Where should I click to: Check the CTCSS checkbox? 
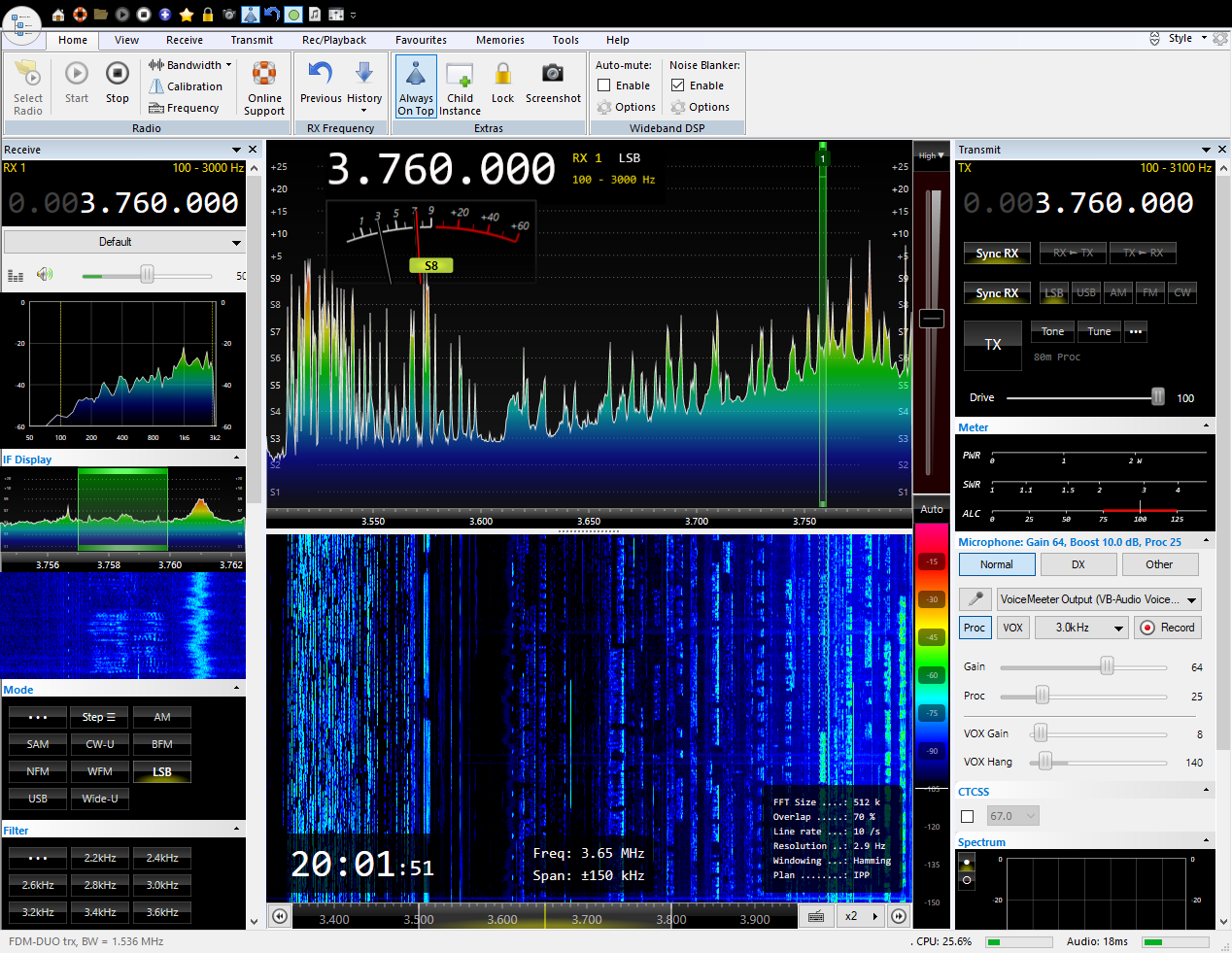pos(967,816)
